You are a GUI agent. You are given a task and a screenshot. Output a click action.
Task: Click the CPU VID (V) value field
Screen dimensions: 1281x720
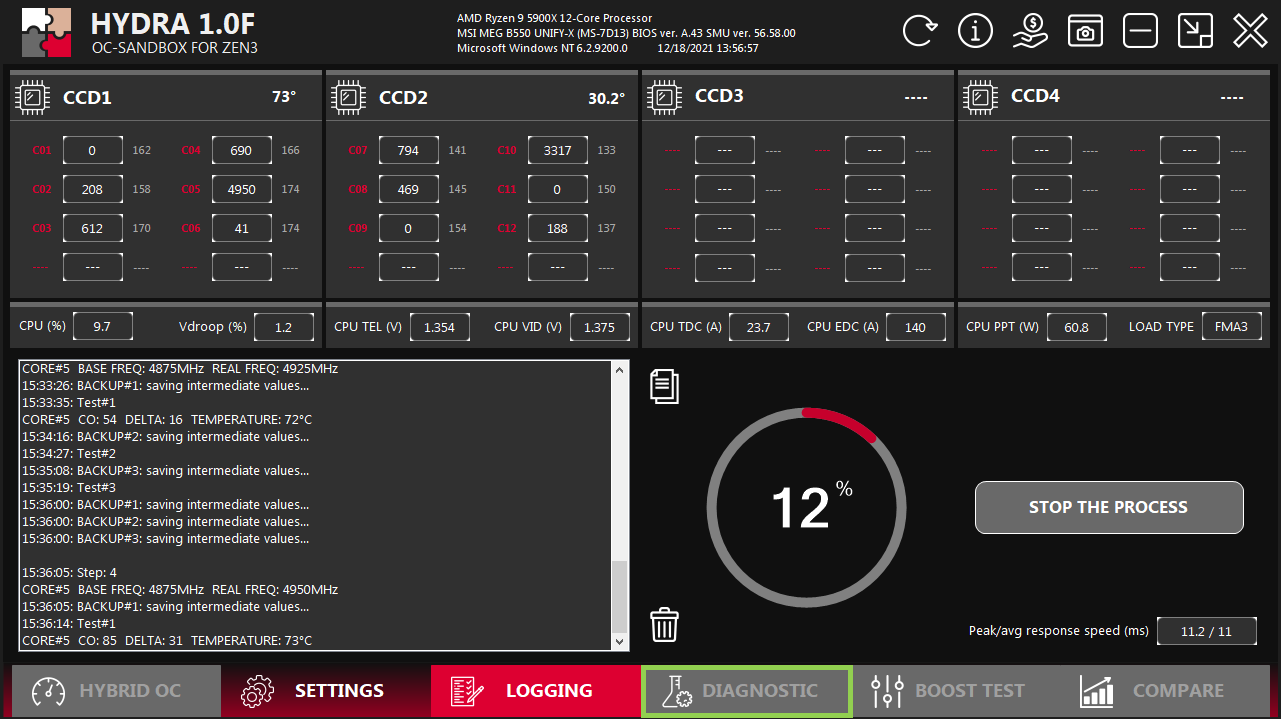point(599,327)
